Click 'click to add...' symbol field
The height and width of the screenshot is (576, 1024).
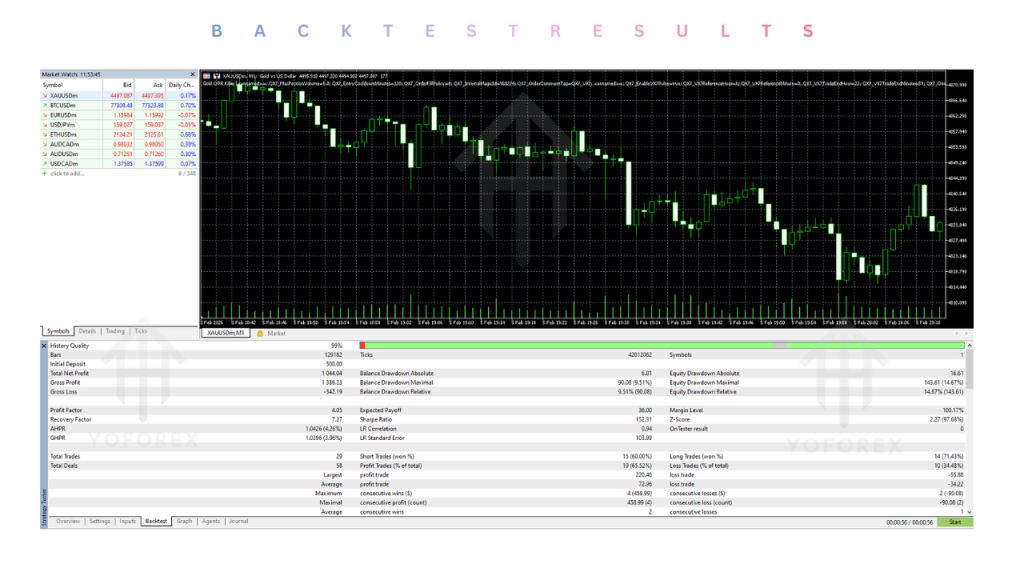(67, 174)
